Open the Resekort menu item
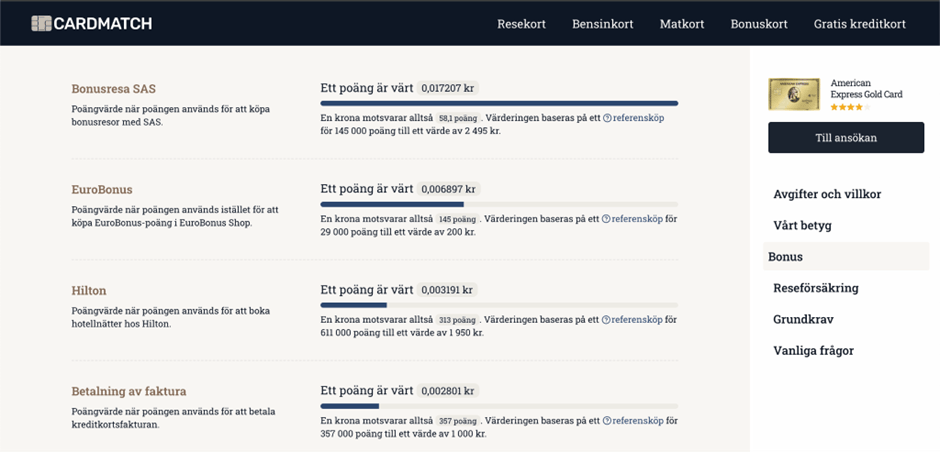This screenshot has height=452, width=940. point(521,24)
